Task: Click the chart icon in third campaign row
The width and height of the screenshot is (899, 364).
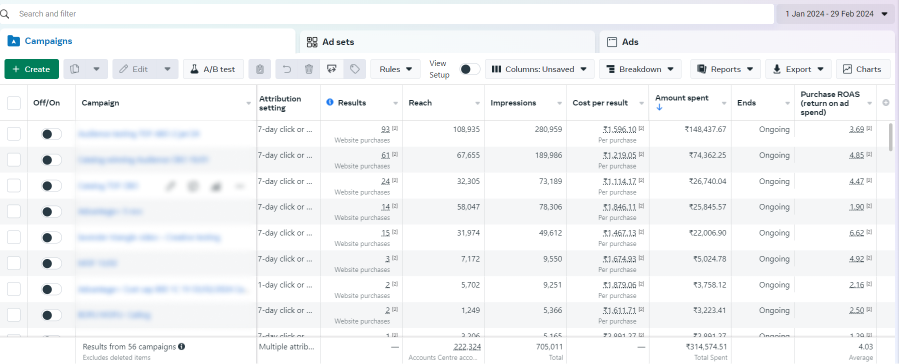Action: [x=216, y=186]
